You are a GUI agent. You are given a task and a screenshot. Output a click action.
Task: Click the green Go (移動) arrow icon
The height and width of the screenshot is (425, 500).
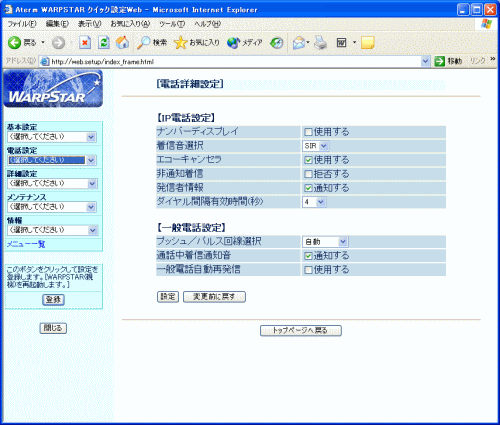pyautogui.click(x=440, y=61)
